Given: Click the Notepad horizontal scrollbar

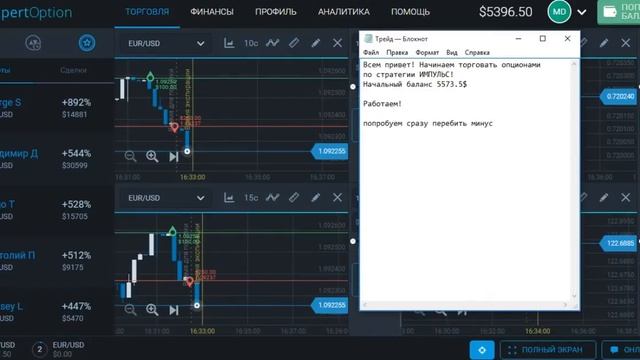Looking at the screenshot, I should [x=466, y=305].
